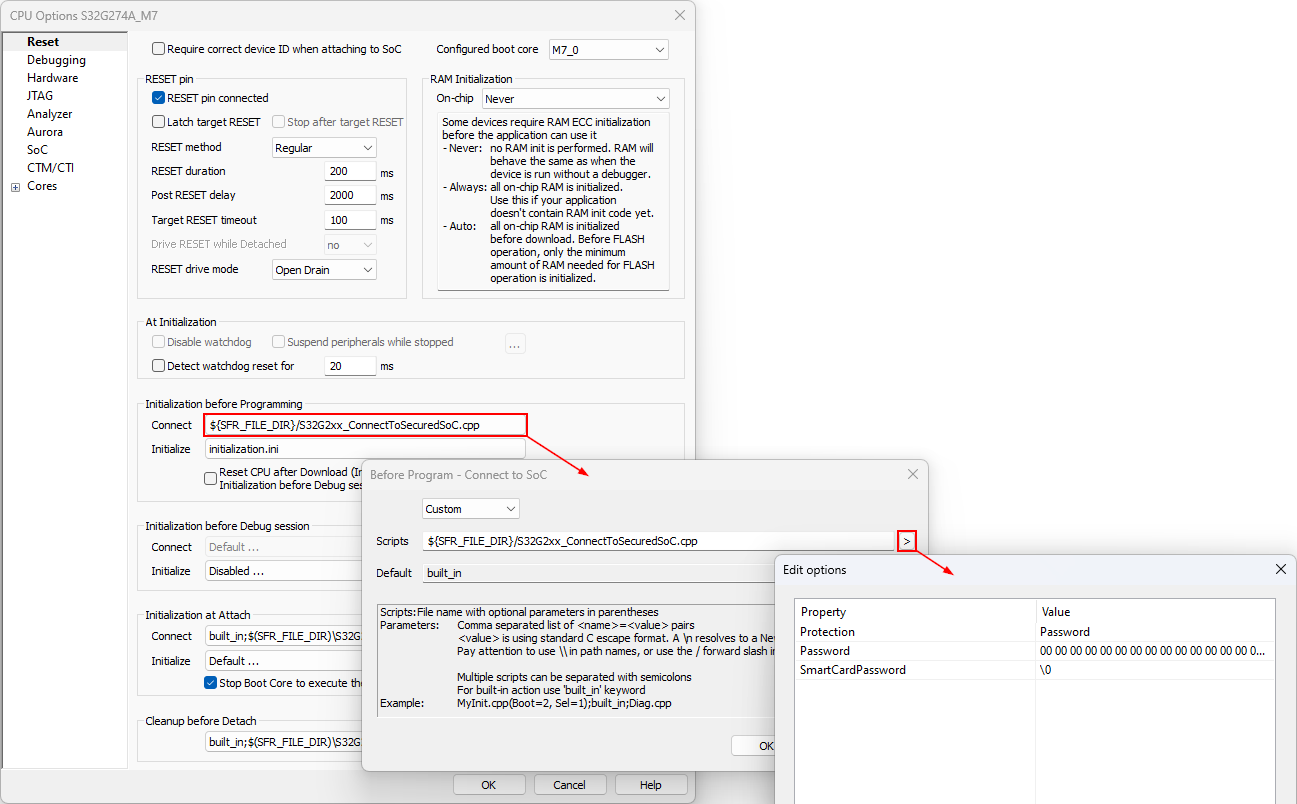Open the On-chip RAM initialization dropdown
The height and width of the screenshot is (804, 1297).
[575, 99]
